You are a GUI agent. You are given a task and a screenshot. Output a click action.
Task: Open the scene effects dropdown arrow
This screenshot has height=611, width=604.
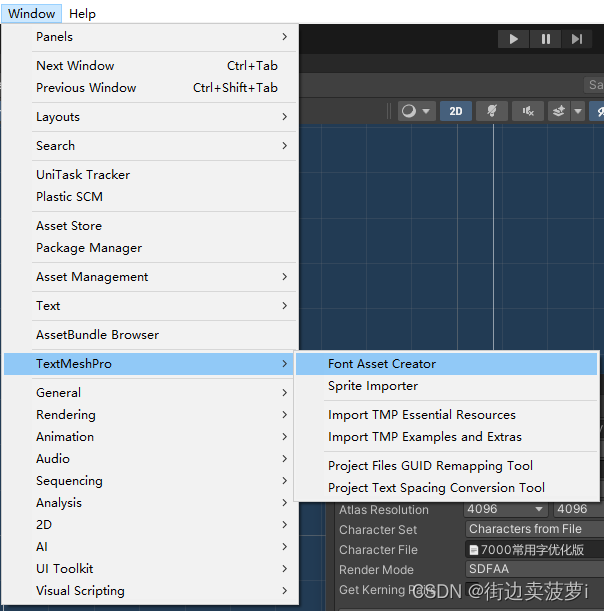tap(578, 111)
